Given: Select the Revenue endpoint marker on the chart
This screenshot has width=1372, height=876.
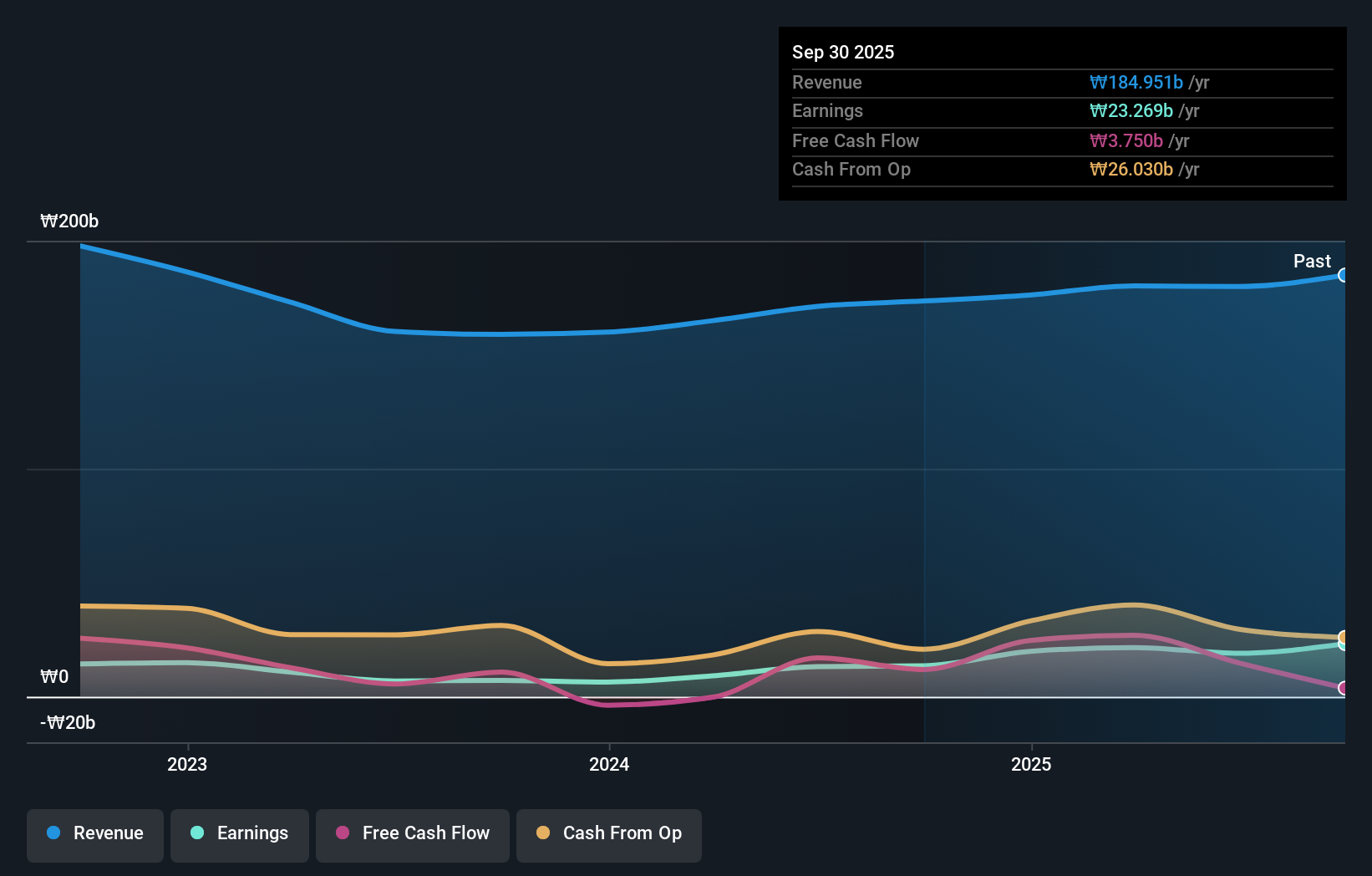Looking at the screenshot, I should 1343,274.
